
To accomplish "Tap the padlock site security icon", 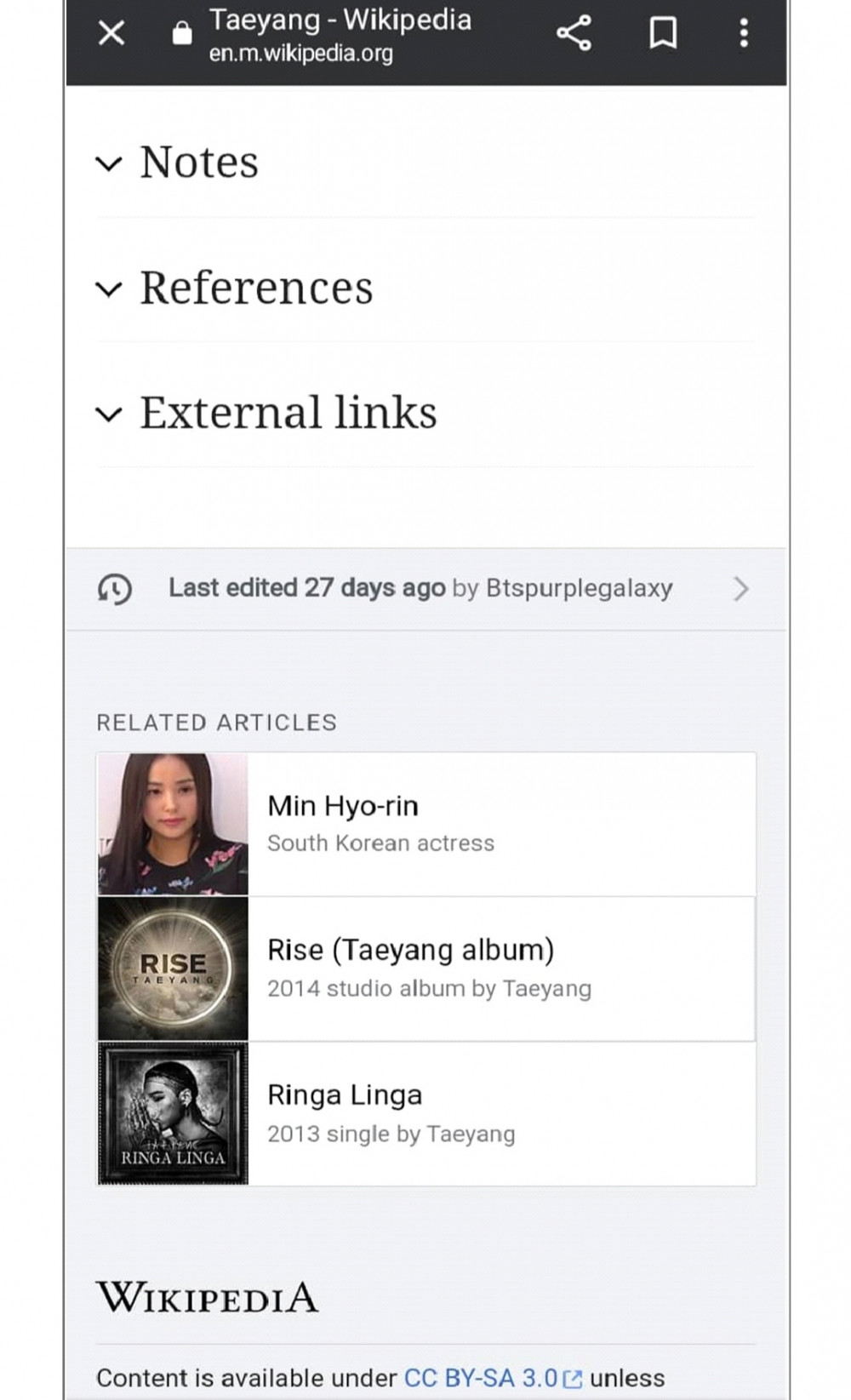I will point(181,33).
